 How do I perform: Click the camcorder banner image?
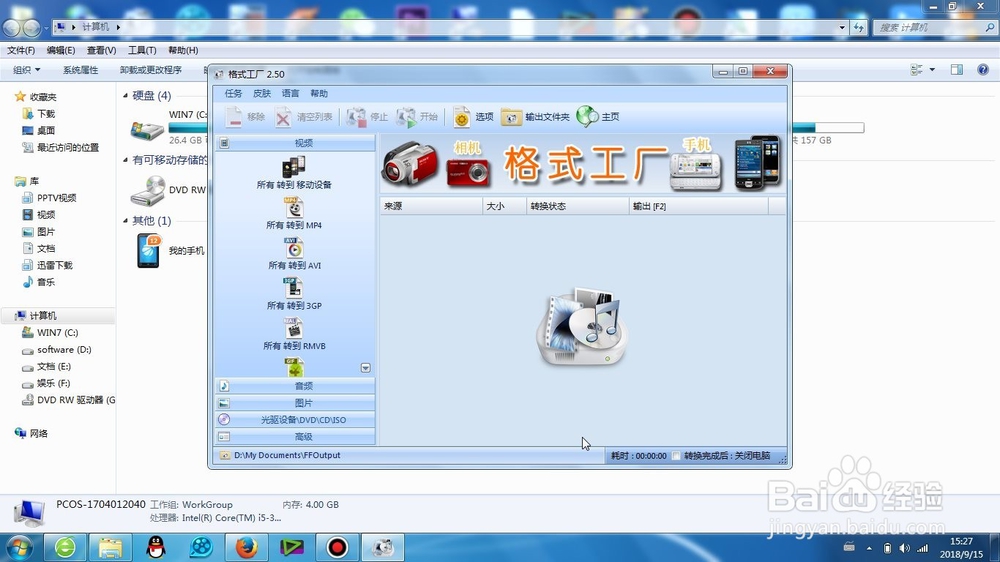(410, 164)
